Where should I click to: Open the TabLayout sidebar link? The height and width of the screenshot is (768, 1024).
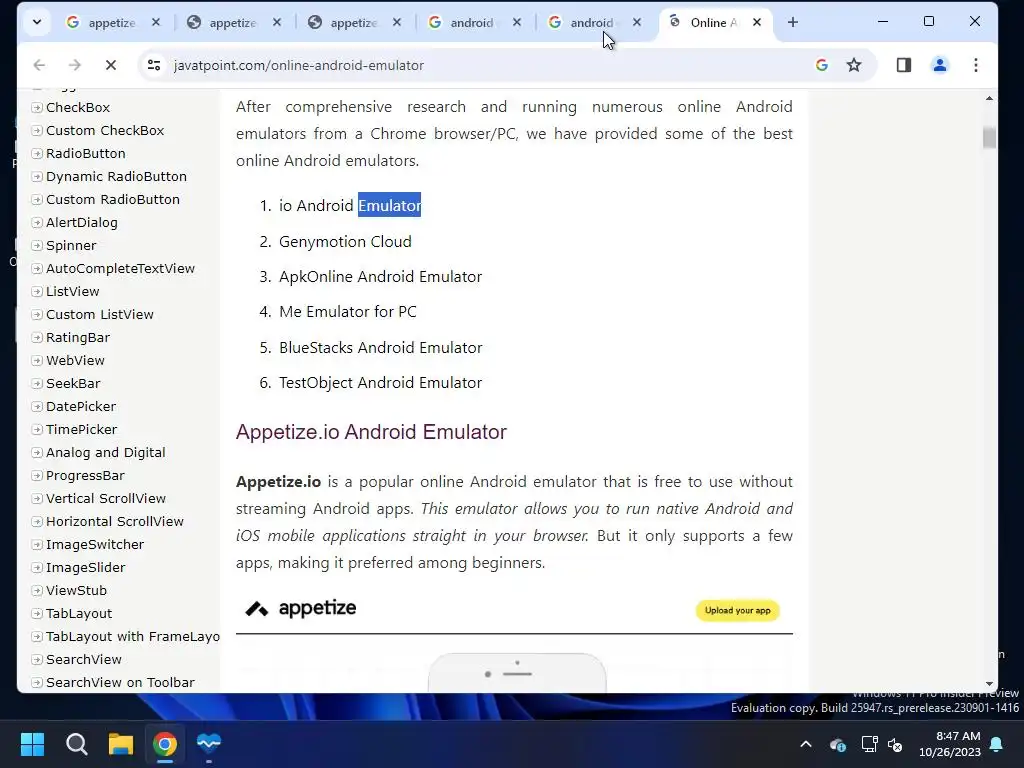79,614
